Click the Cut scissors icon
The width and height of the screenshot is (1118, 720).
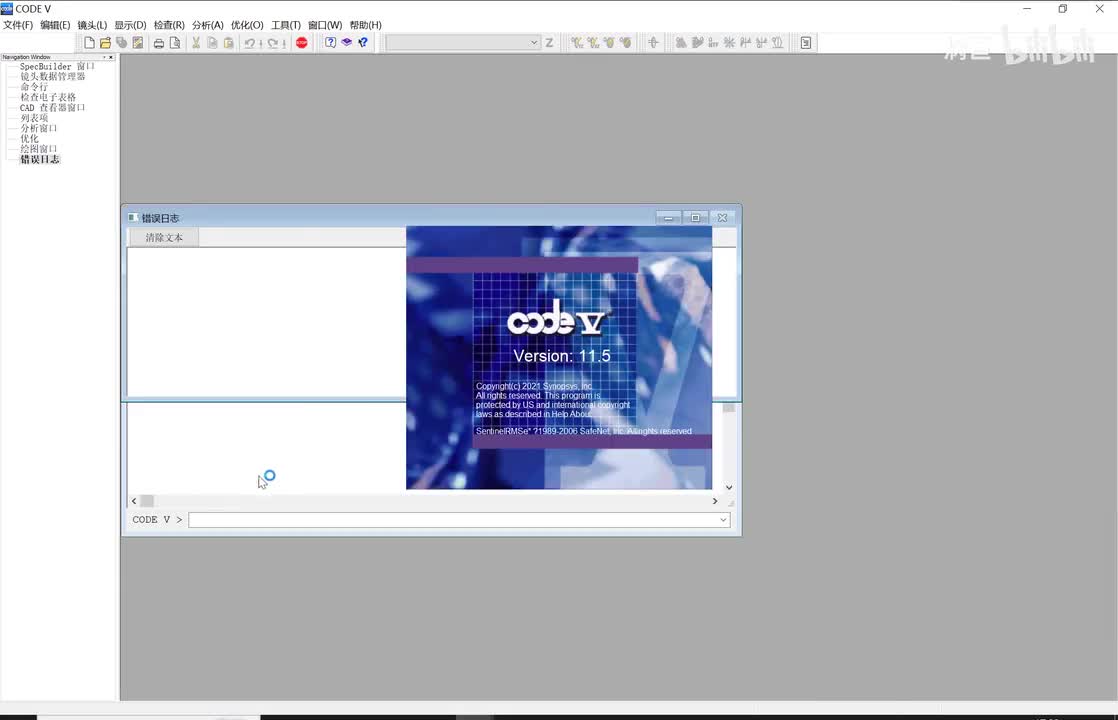[196, 43]
